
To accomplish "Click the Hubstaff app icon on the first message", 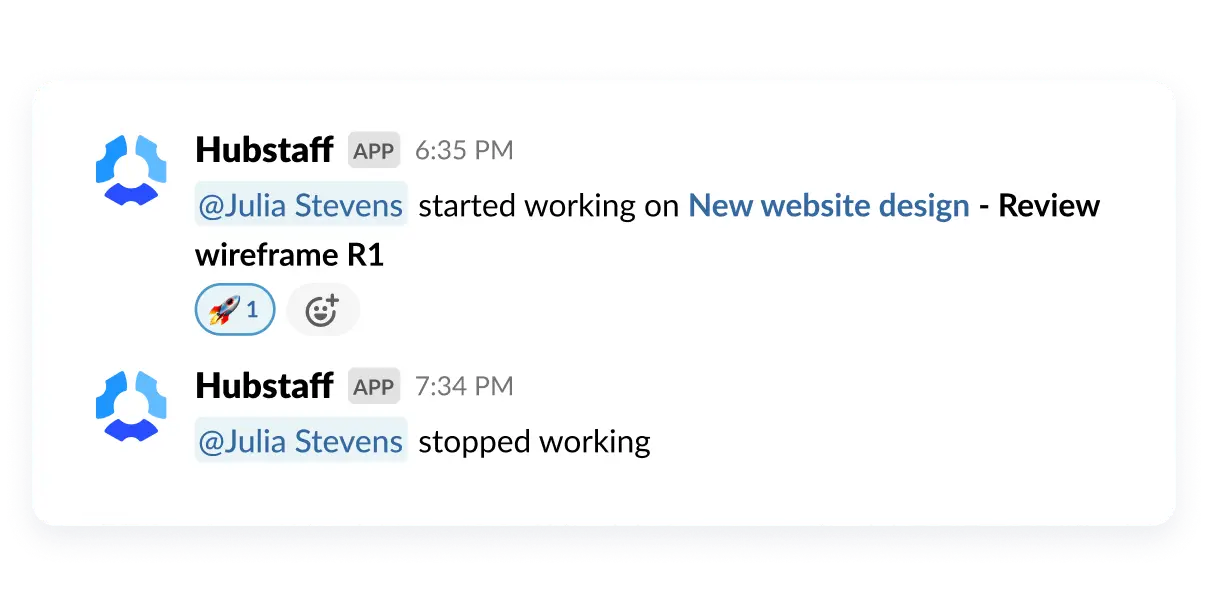I will [131, 169].
